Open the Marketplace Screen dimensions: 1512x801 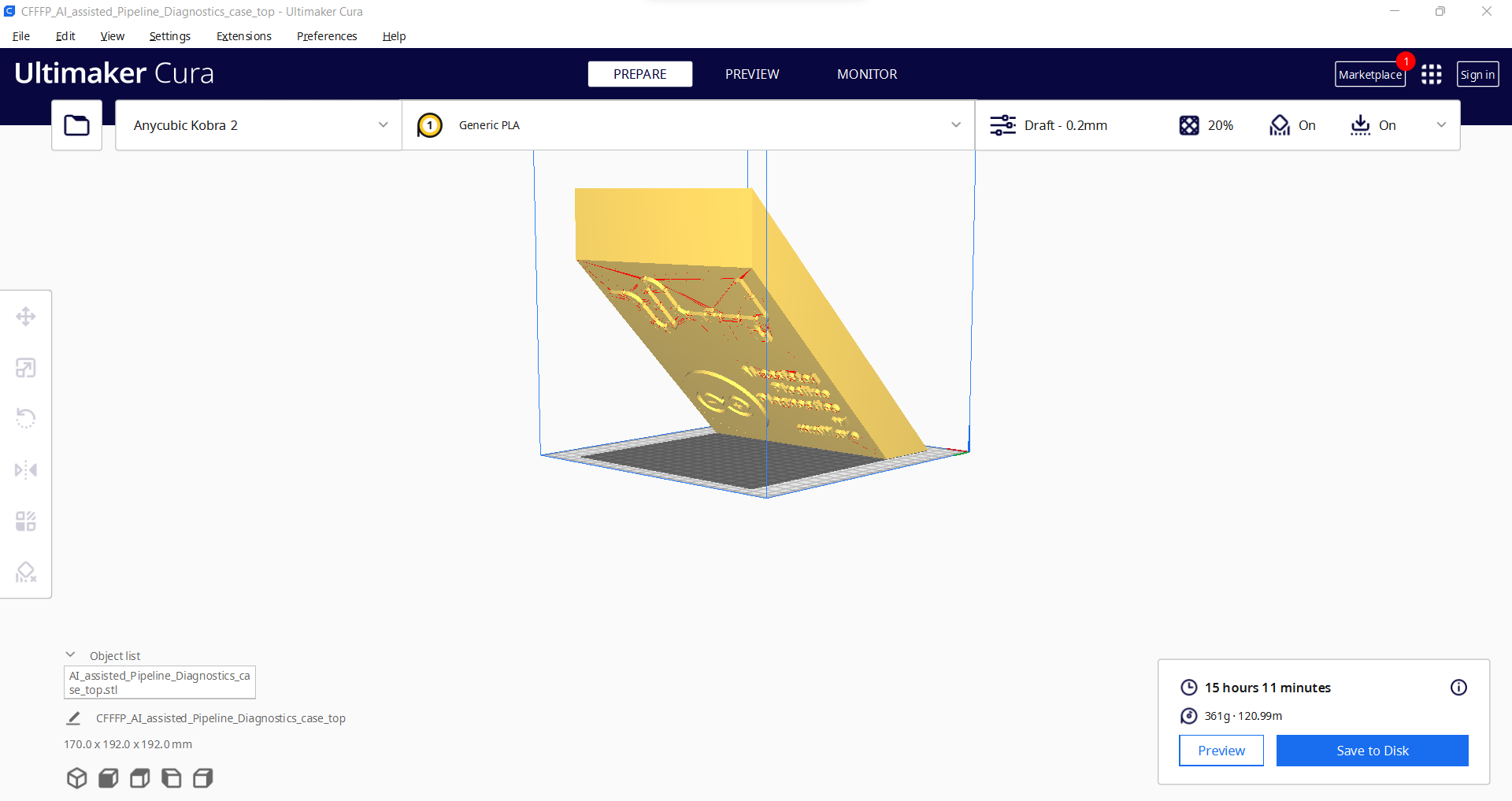(1370, 74)
